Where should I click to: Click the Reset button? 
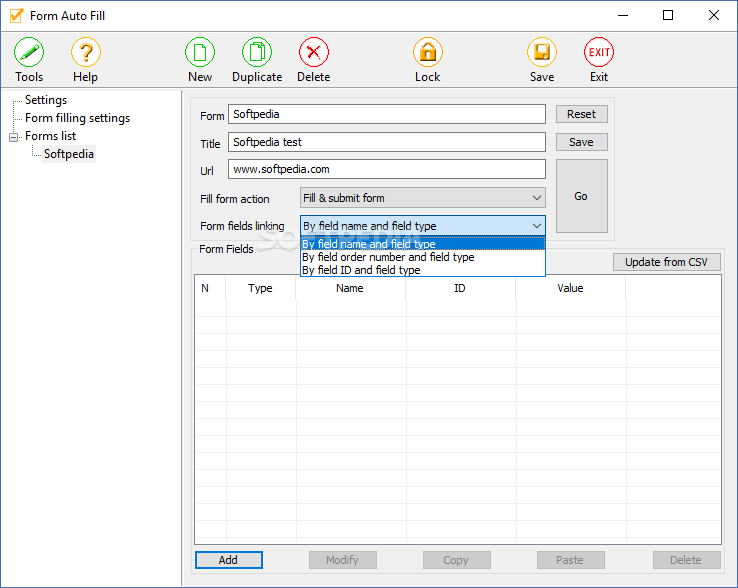pos(581,114)
